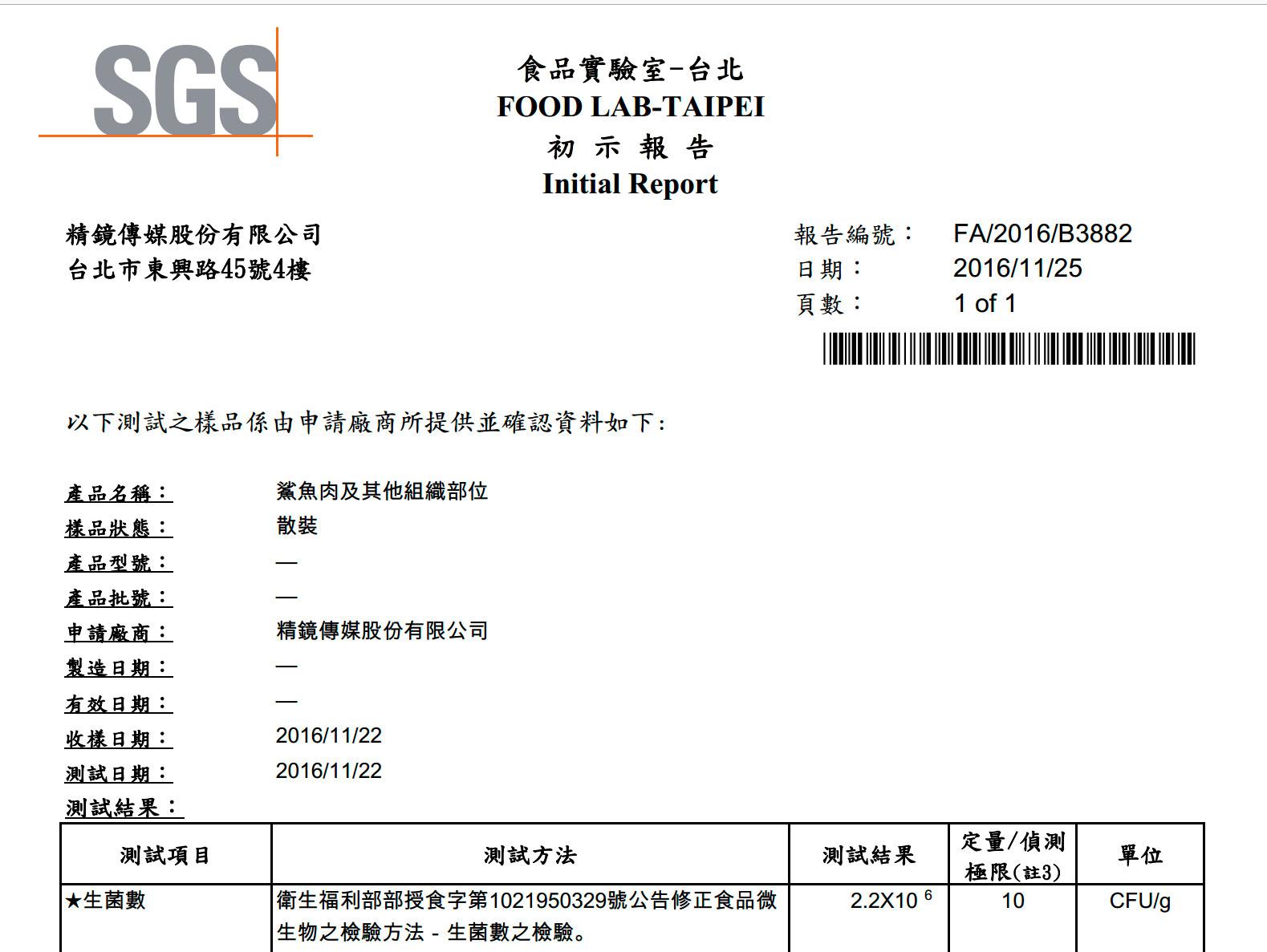Select applicant value 精鏡傳媒股份有限公司 beside 申請廠商
The image size is (1267, 952).
[382, 631]
